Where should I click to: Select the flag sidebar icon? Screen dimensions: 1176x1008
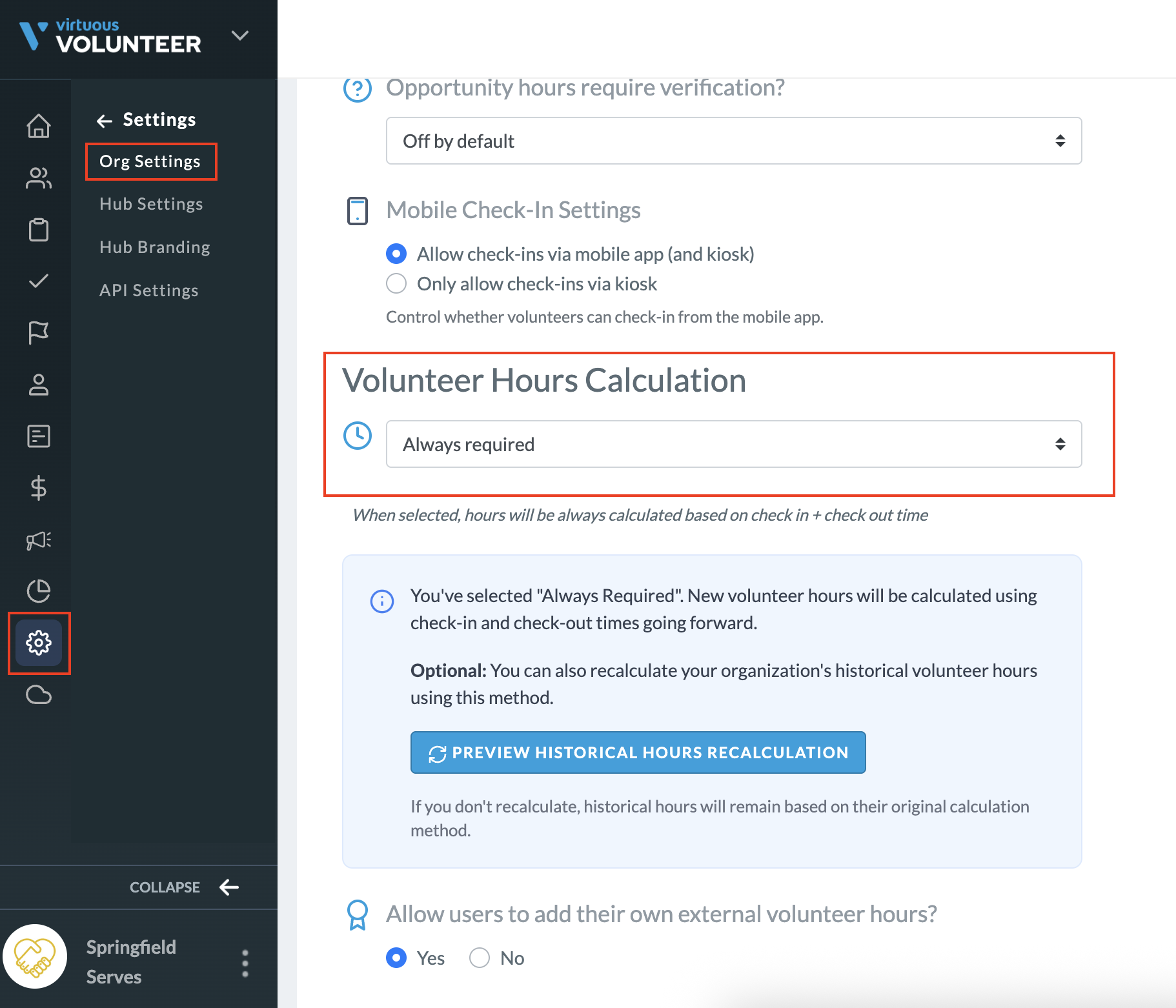pyautogui.click(x=39, y=333)
